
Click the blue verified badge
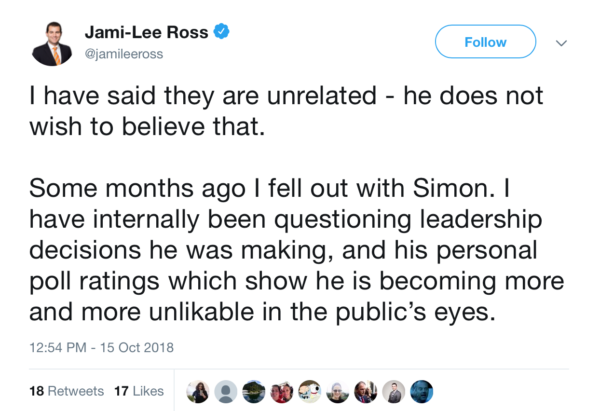coord(222,33)
